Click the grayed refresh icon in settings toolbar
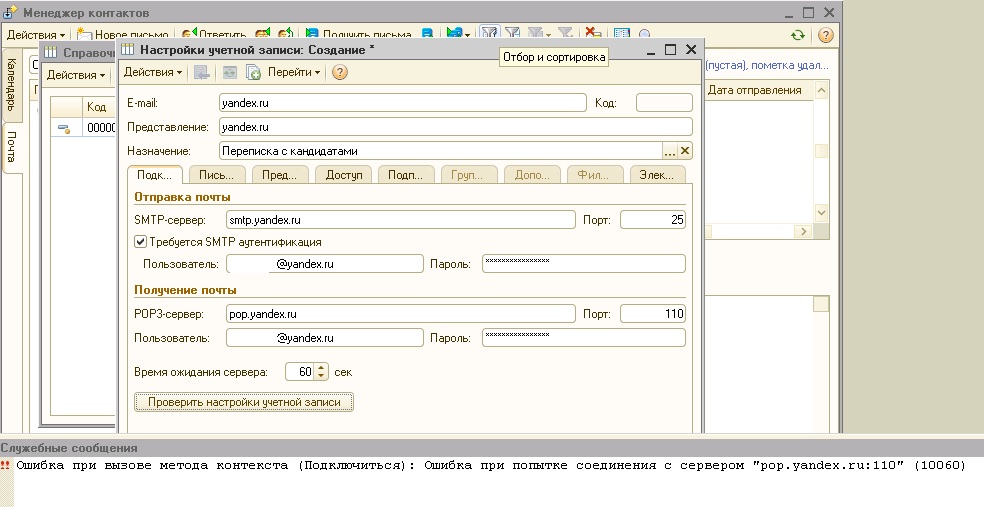Viewport: 984px width, 507px height. pyautogui.click(x=230, y=73)
